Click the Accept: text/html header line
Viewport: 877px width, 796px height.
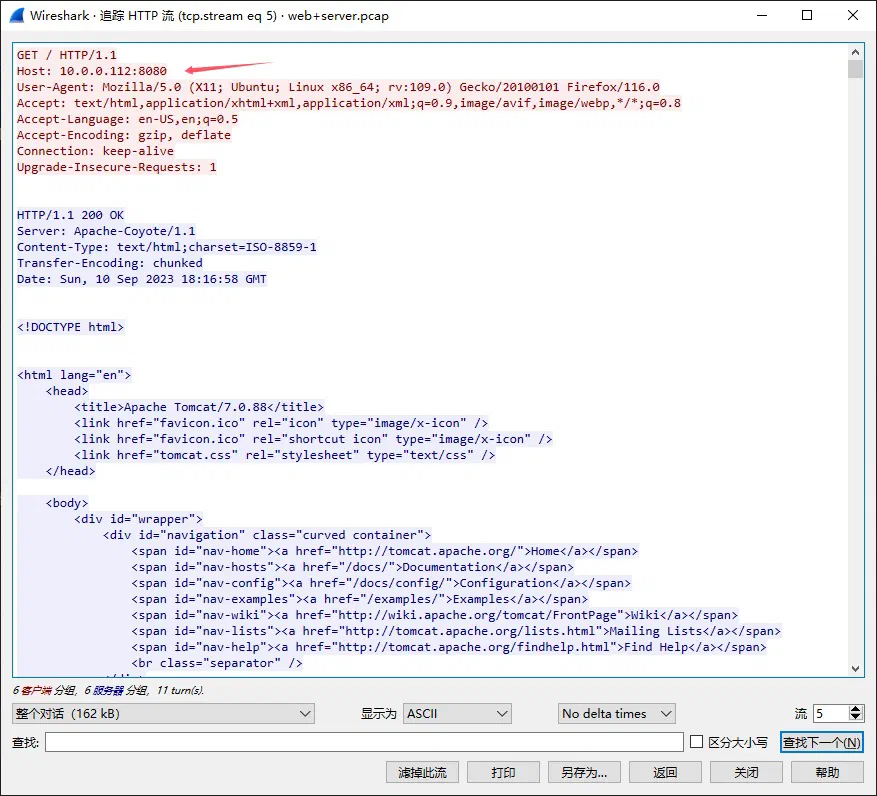point(349,103)
